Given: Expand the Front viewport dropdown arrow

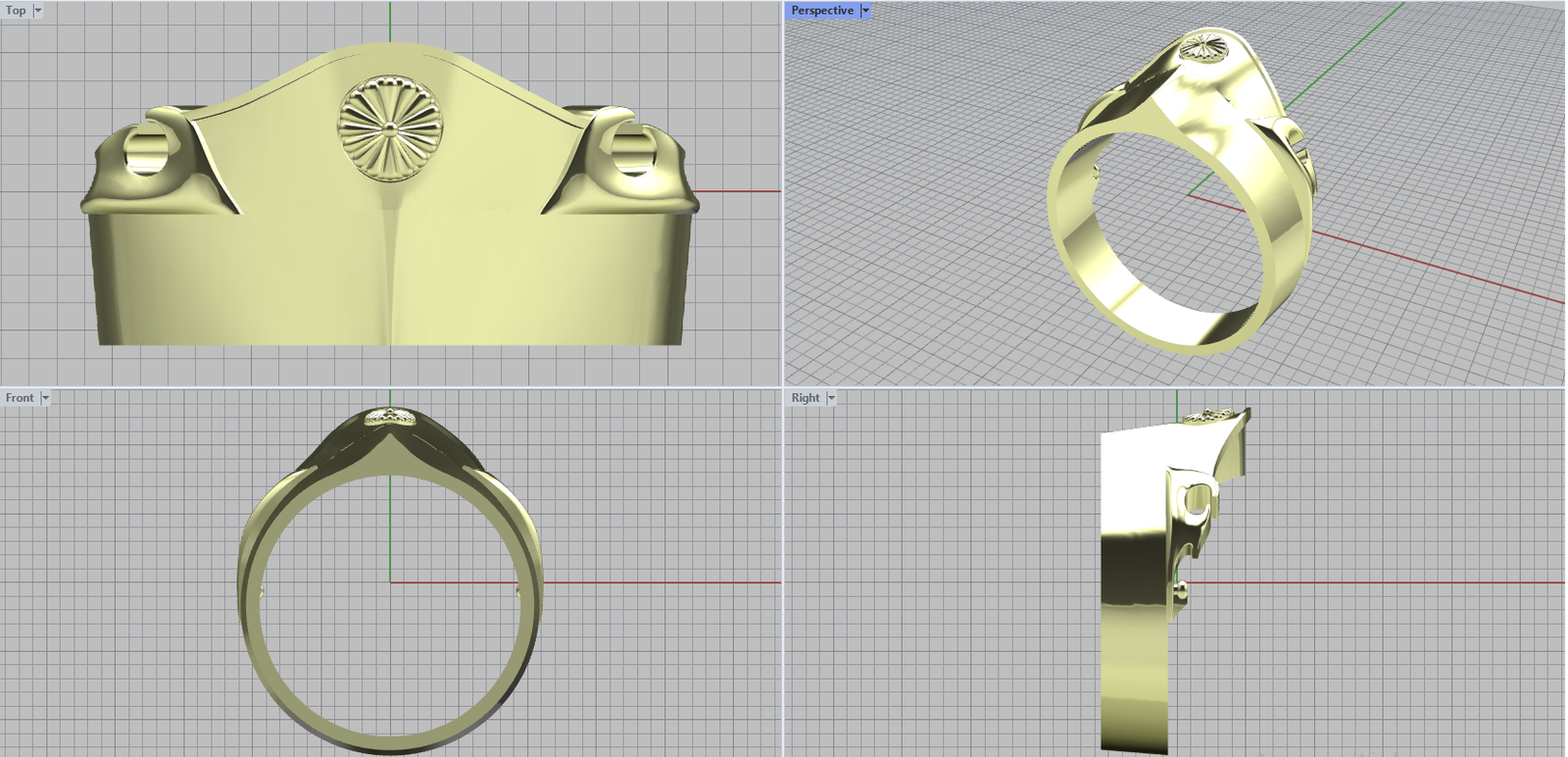Looking at the screenshot, I should point(45,398).
